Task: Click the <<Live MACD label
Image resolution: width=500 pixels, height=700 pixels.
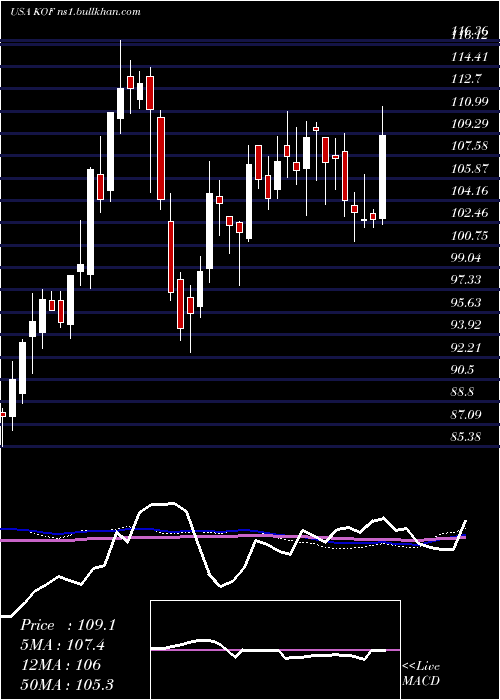Action: tap(421, 673)
